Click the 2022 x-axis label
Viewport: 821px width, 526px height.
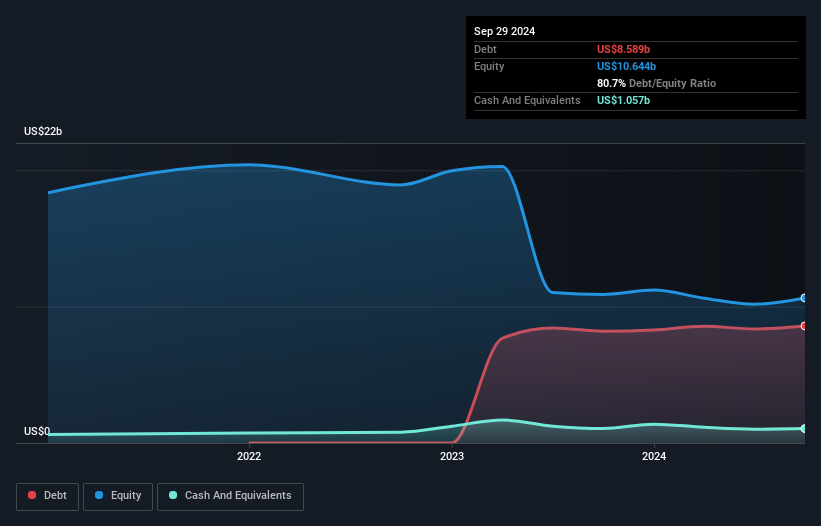(x=249, y=456)
